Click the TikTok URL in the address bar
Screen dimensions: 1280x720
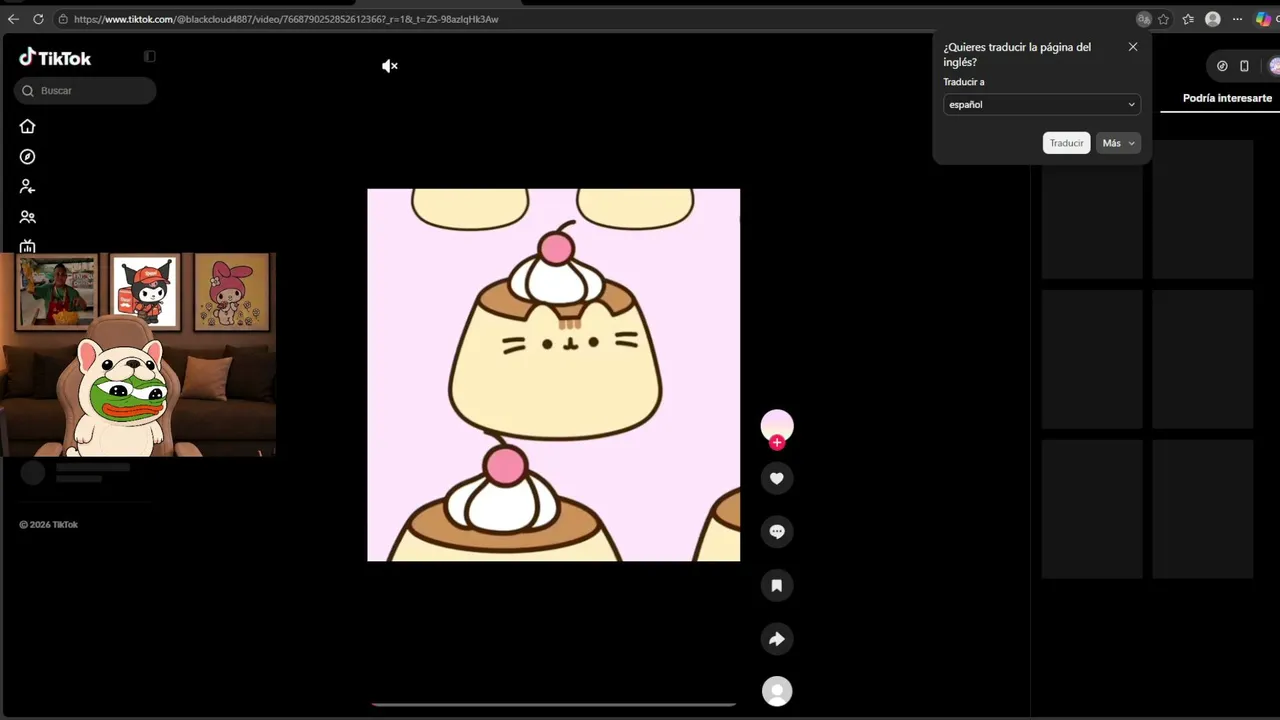click(286, 19)
